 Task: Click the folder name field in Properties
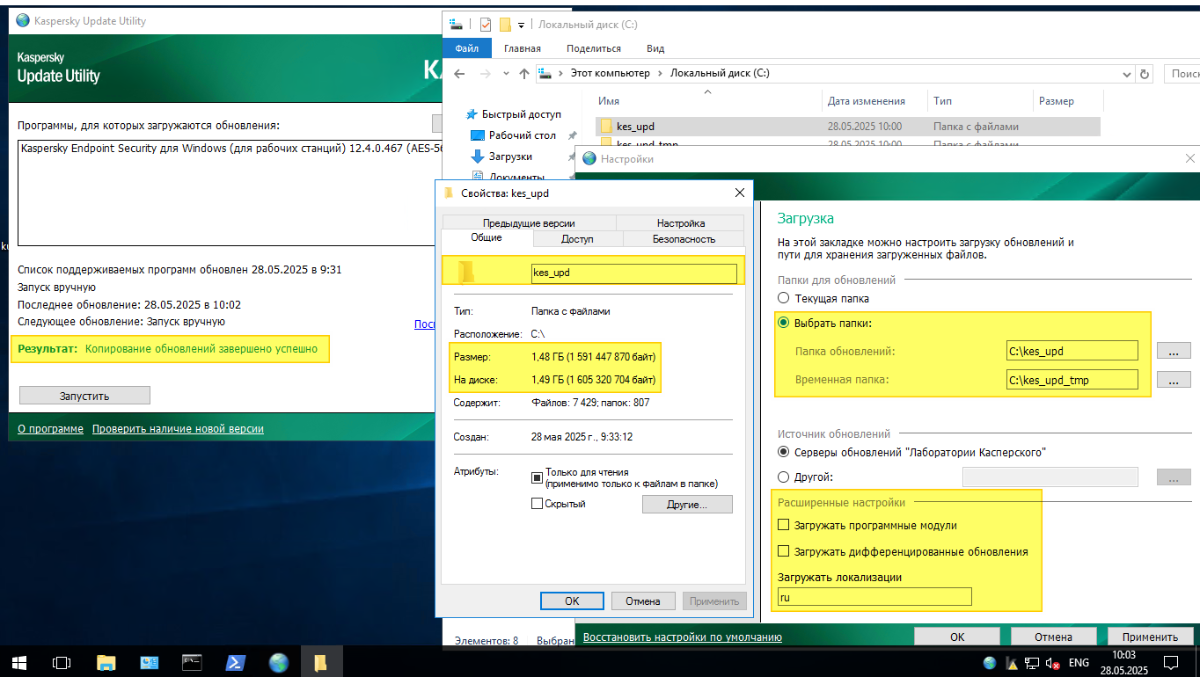point(633,273)
